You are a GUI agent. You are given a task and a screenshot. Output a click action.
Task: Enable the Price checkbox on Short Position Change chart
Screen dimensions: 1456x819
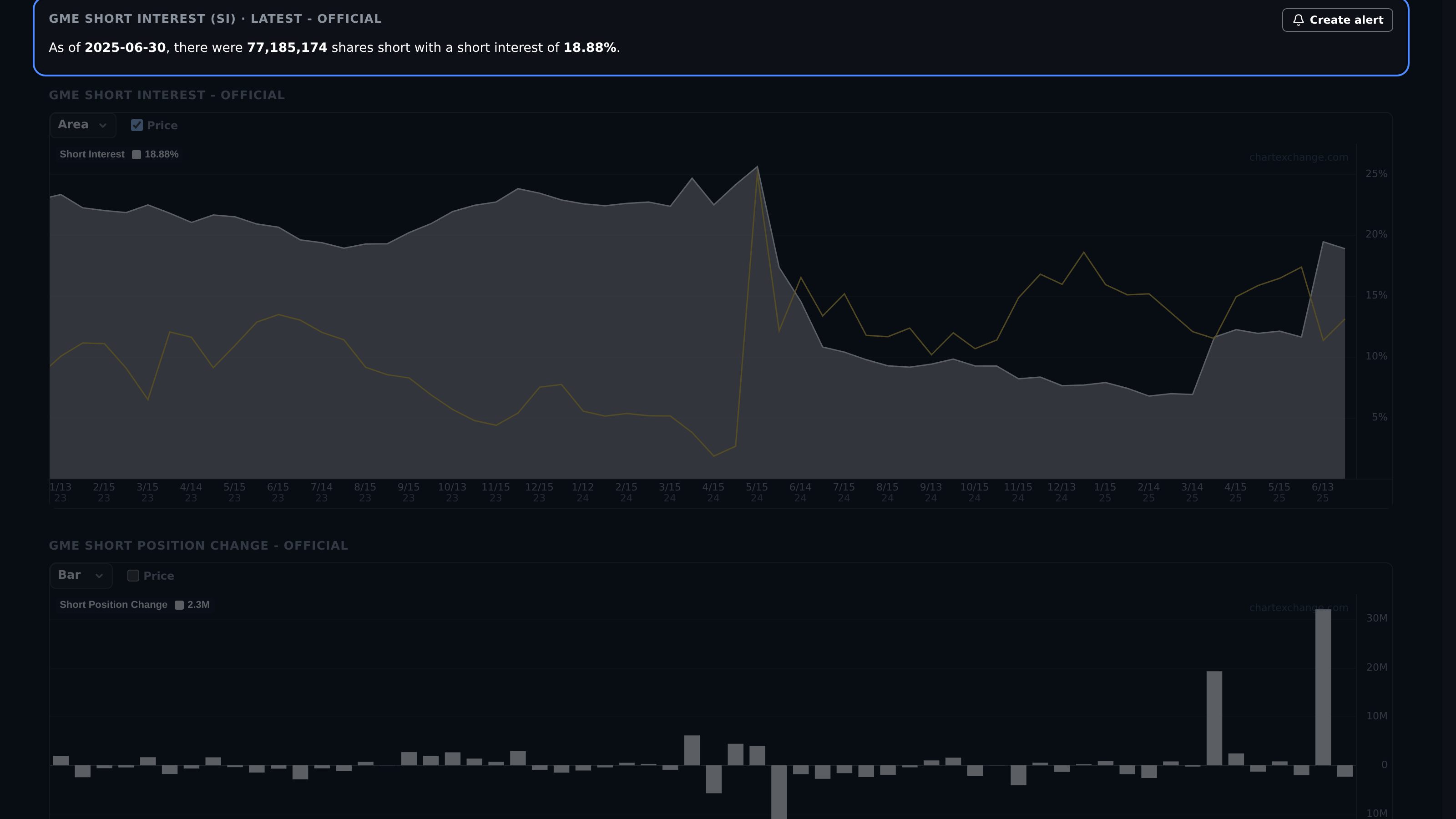pyautogui.click(x=133, y=576)
